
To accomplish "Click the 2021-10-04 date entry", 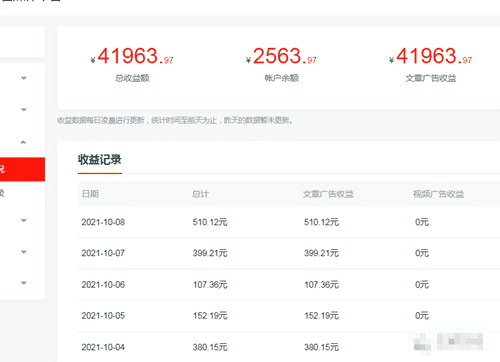I will (103, 347).
